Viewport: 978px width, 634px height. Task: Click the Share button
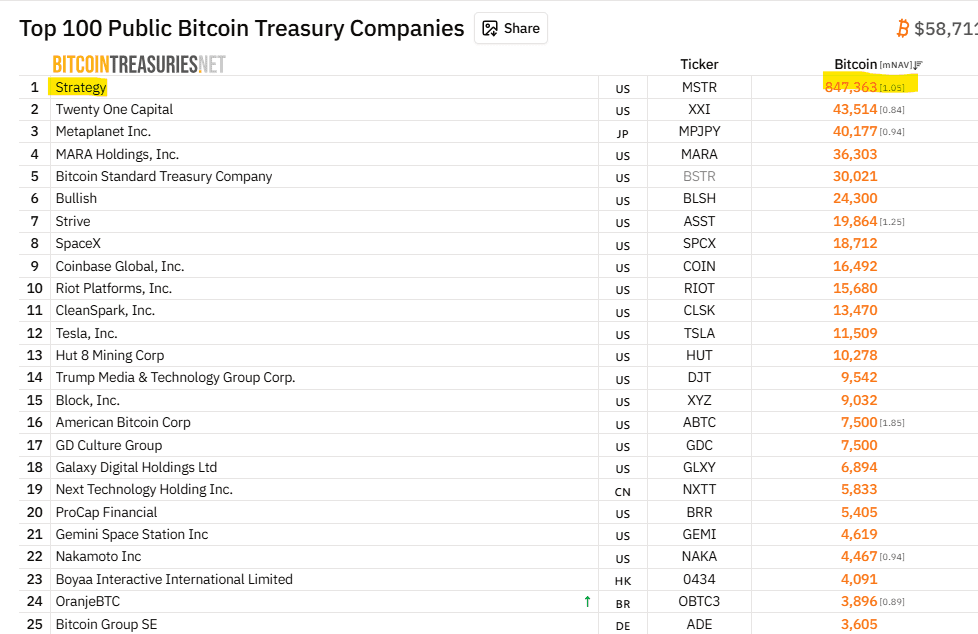click(511, 29)
